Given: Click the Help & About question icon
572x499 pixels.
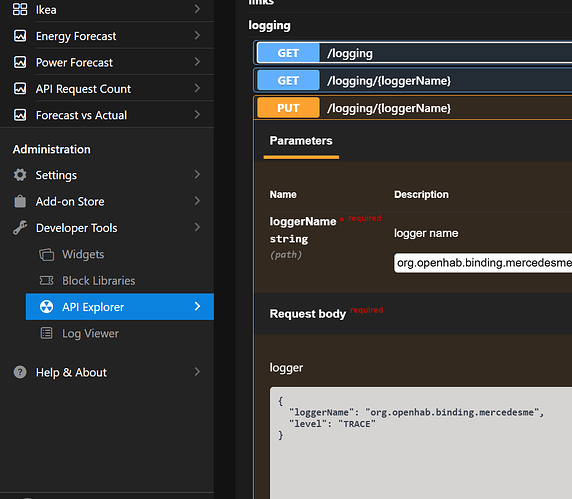Looking at the screenshot, I should tap(20, 372).
